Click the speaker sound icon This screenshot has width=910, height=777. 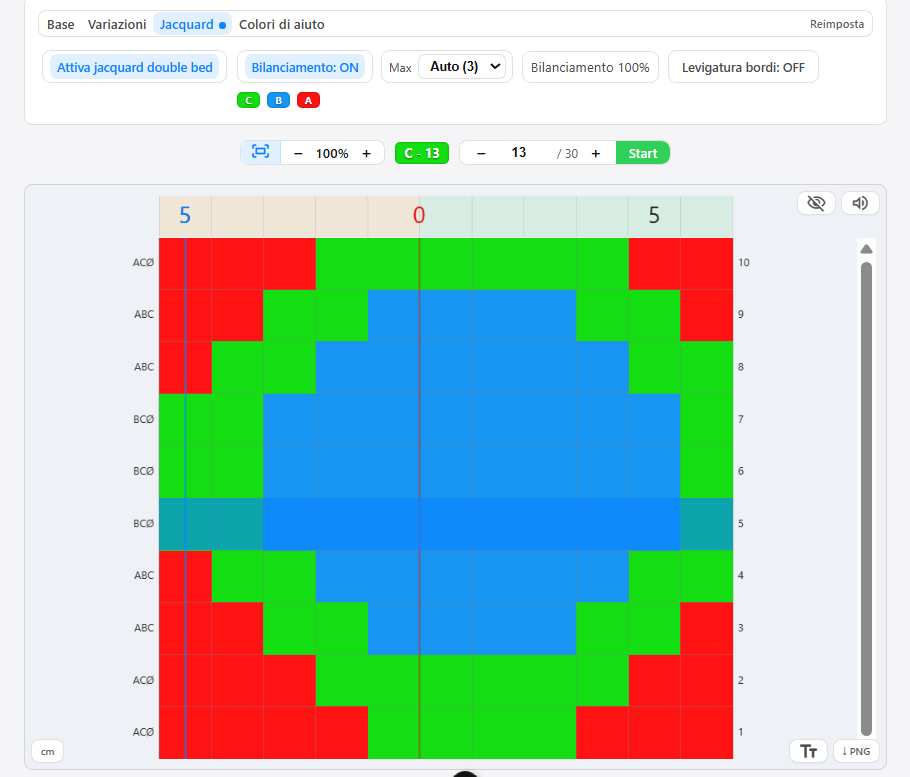point(860,203)
